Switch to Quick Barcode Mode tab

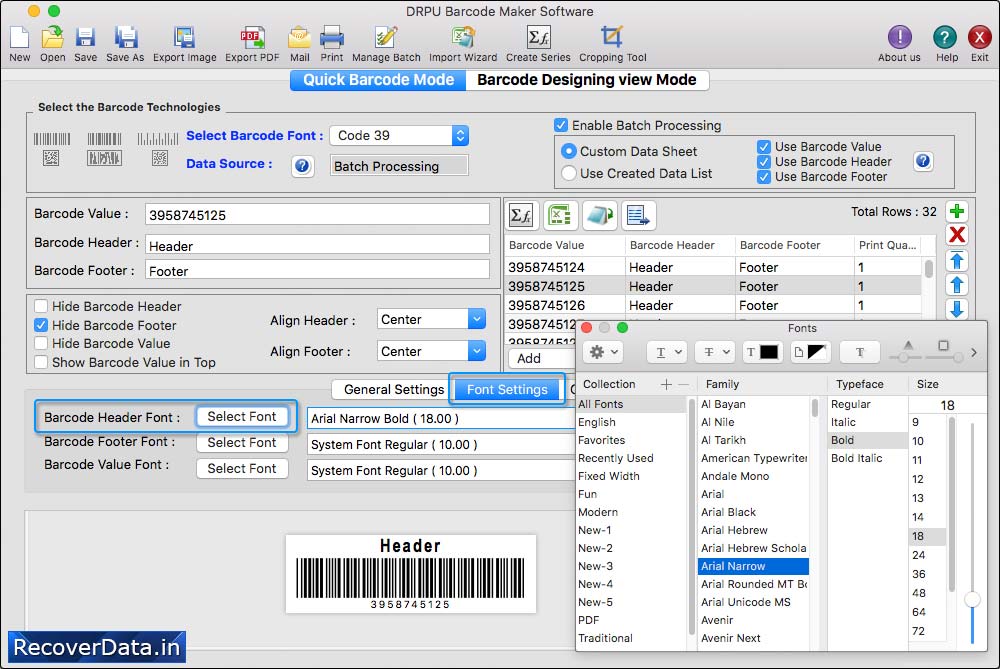[378, 80]
